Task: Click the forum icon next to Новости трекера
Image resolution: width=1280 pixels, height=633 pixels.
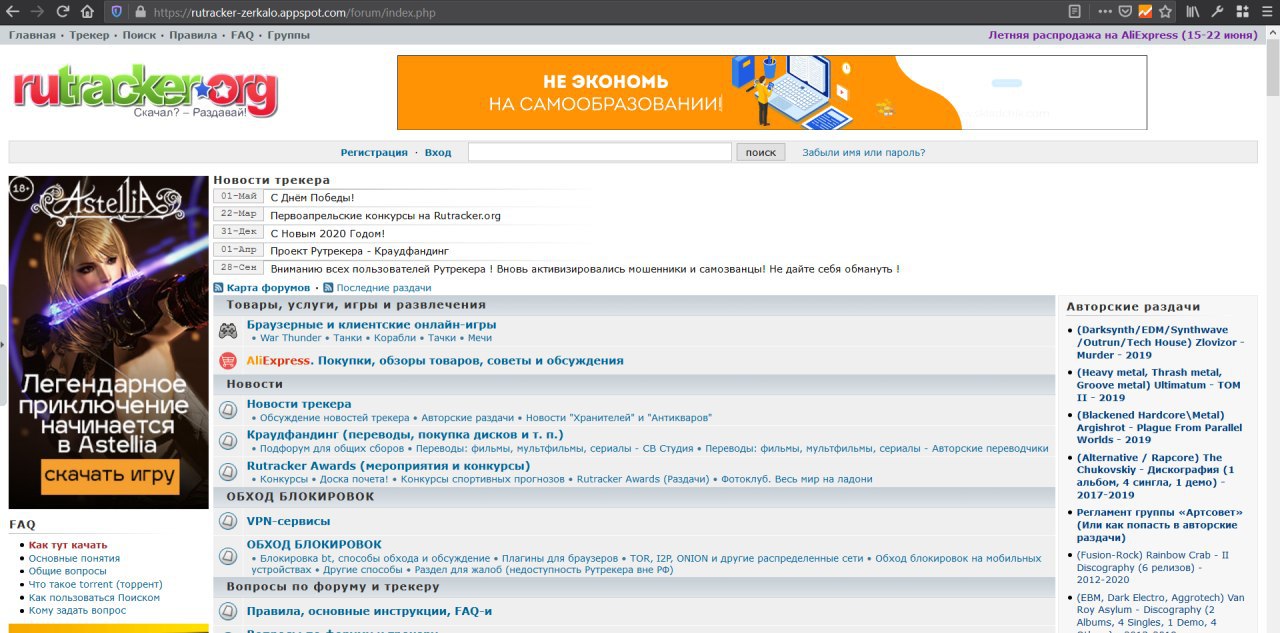Action: (228, 410)
